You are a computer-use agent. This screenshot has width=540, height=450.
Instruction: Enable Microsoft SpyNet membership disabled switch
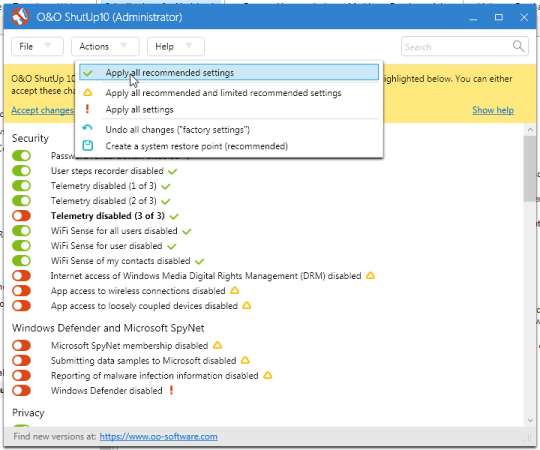21,345
